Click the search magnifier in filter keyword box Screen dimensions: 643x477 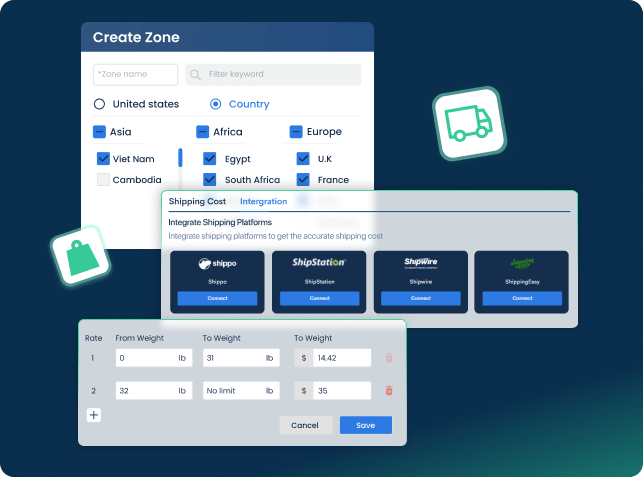pos(196,75)
